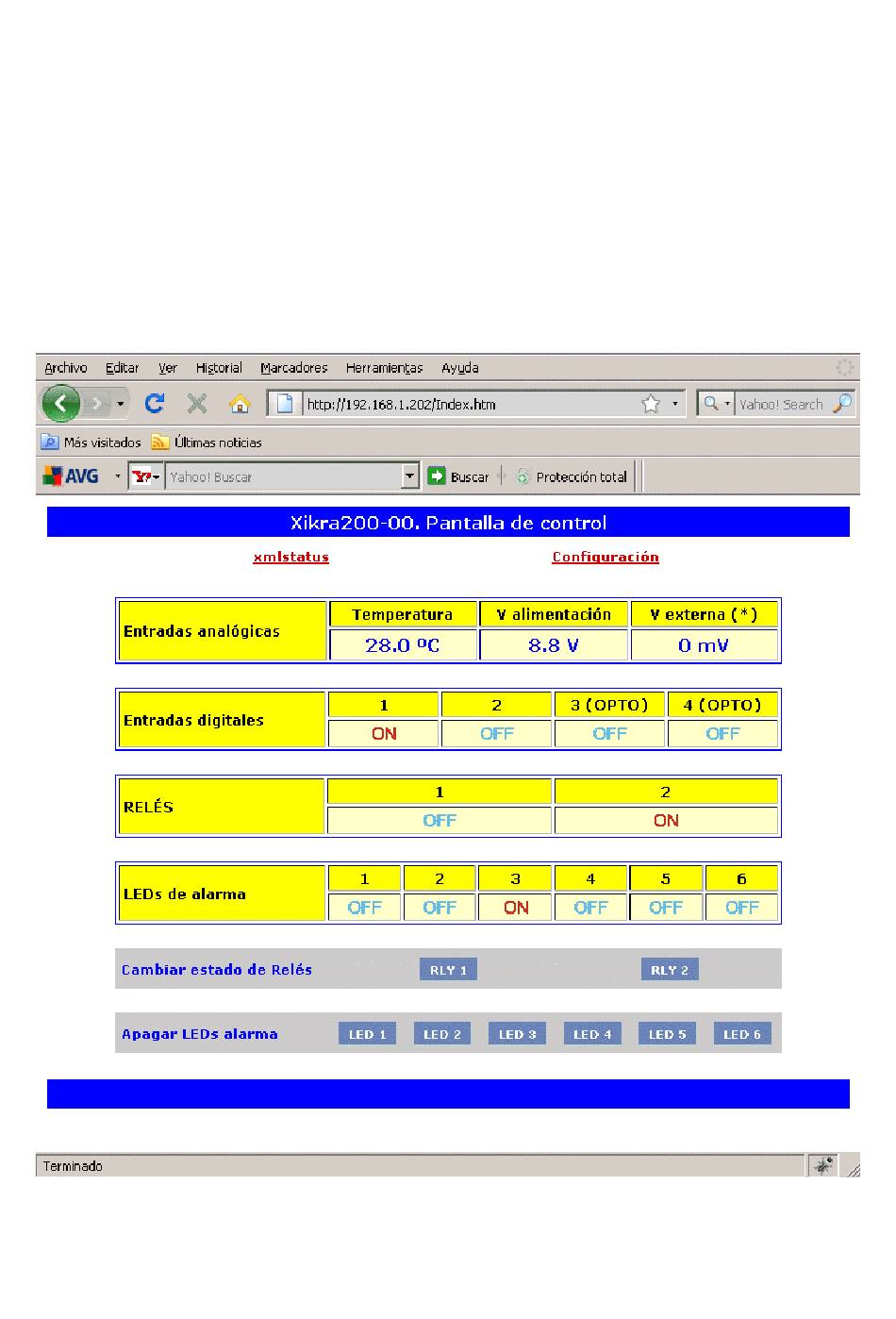Click the Protección total lock icon
This screenshot has height=1319, width=896.
(523, 476)
